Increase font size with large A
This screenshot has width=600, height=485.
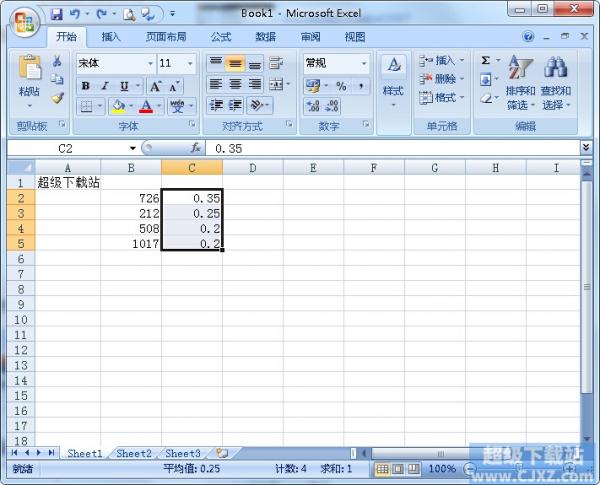pos(155,86)
